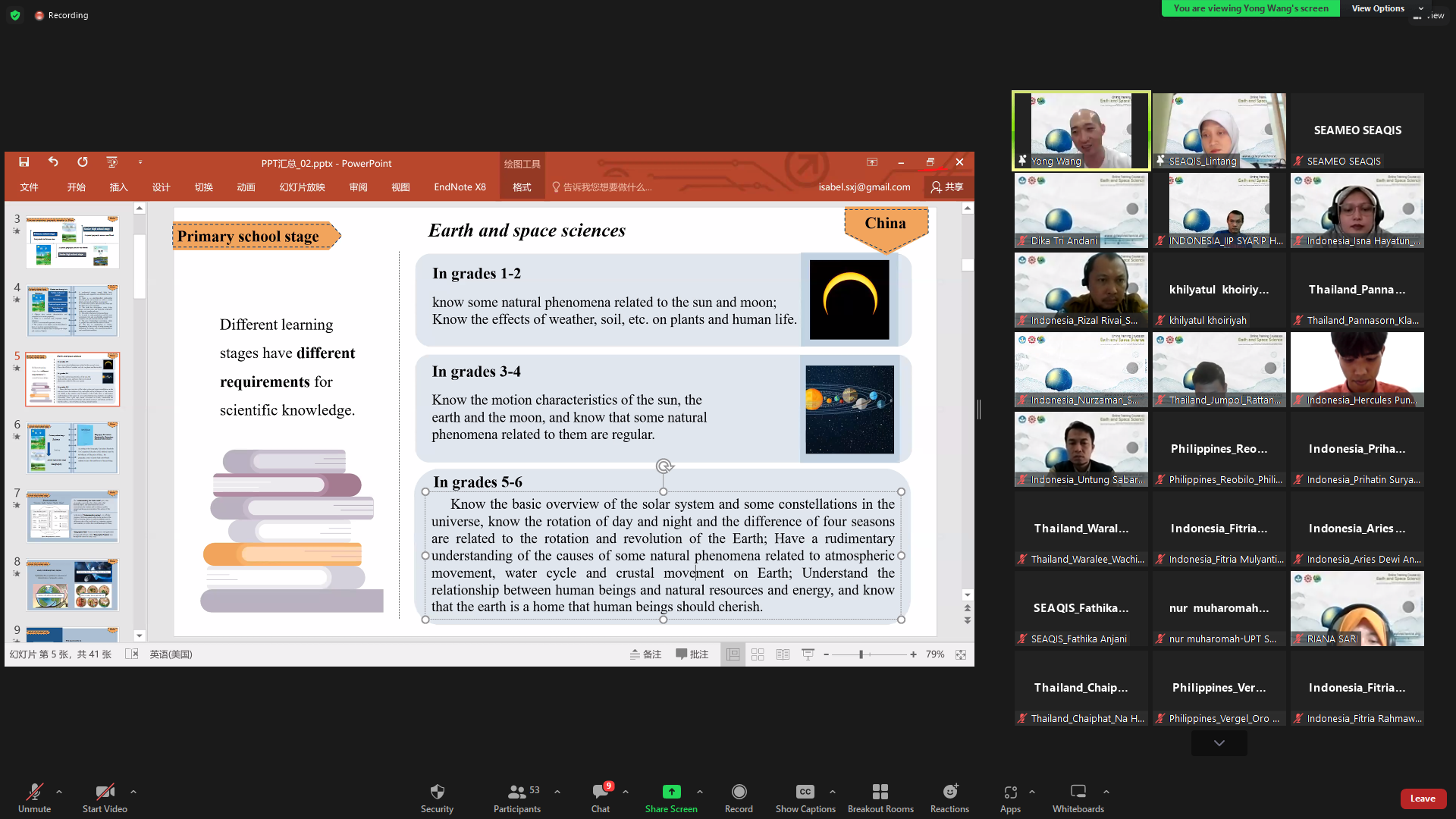
Task: Click the Save icon on the Quick Access Toolbar
Action: 24,162
